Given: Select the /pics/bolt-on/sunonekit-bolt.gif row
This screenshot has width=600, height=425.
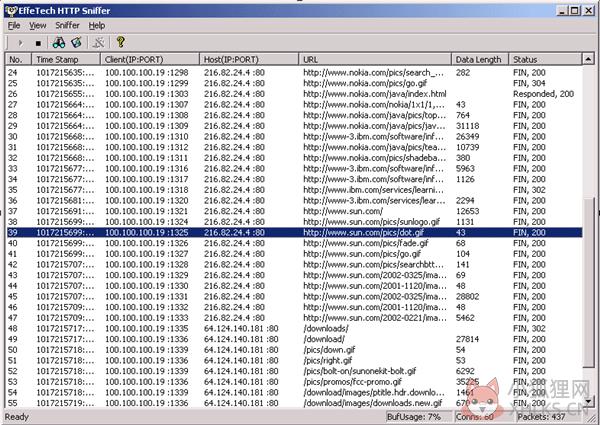Looking at the screenshot, I should coord(295,371).
